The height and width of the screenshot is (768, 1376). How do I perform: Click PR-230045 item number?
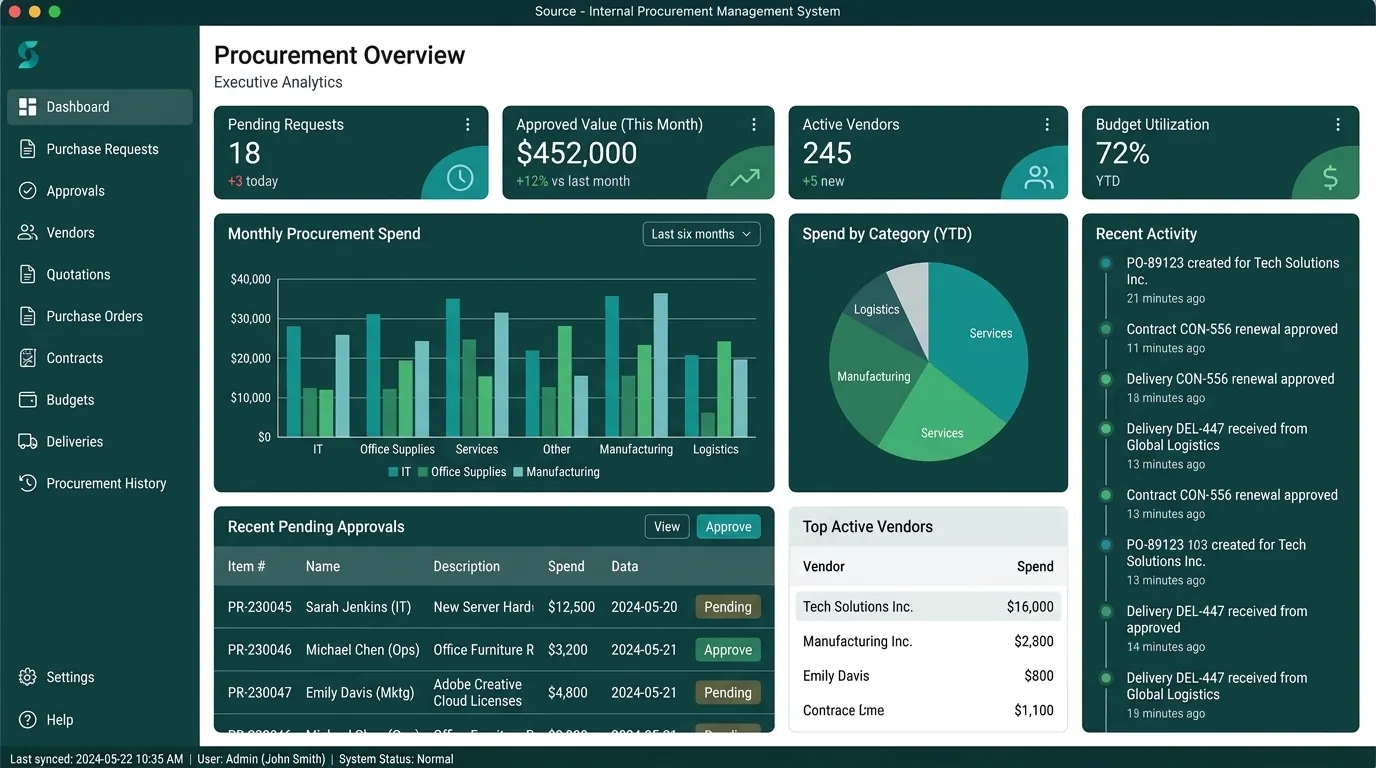260,607
